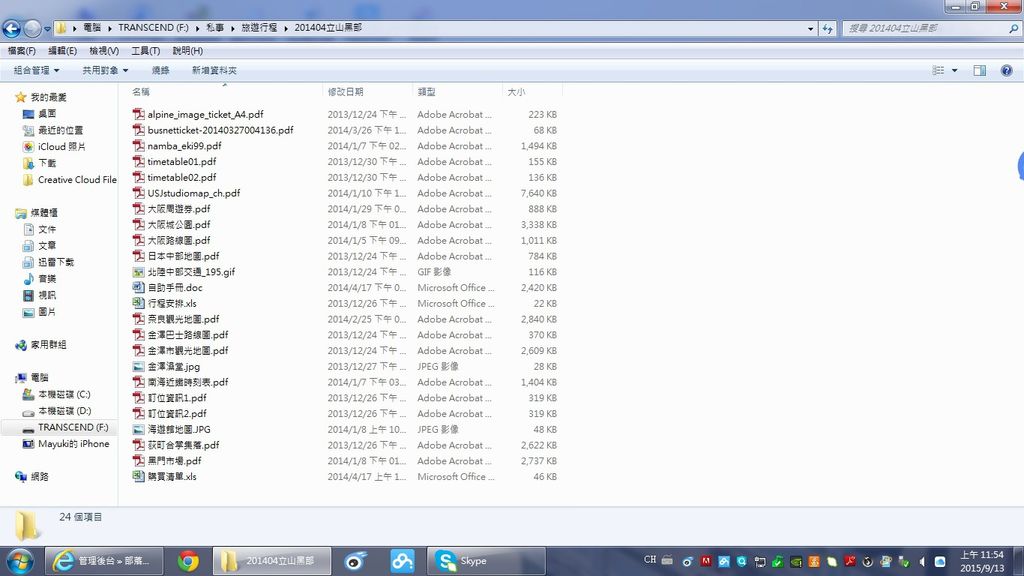Click the change view icon
Image resolution: width=1024 pixels, height=576 pixels.
(x=938, y=71)
